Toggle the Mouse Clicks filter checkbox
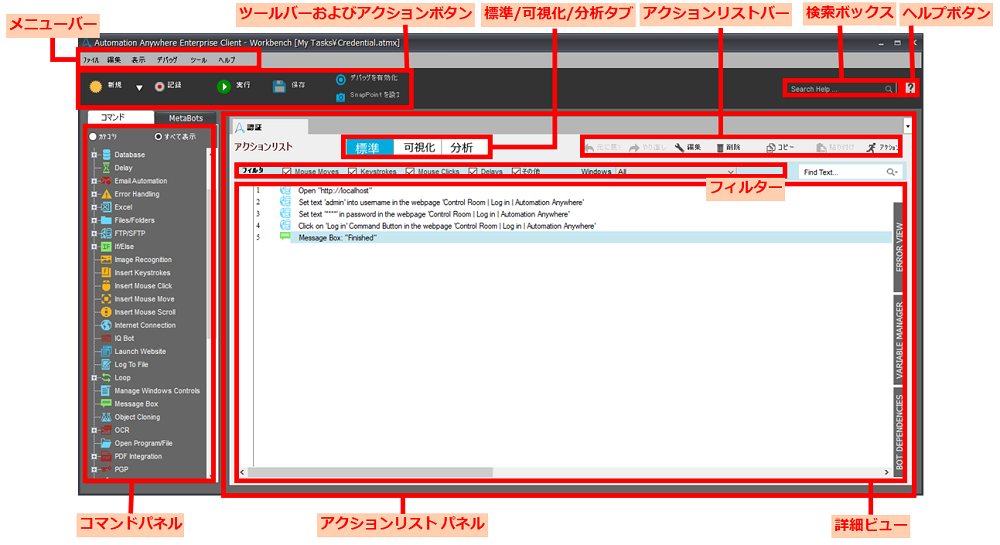The height and width of the screenshot is (545, 1000). (410, 171)
